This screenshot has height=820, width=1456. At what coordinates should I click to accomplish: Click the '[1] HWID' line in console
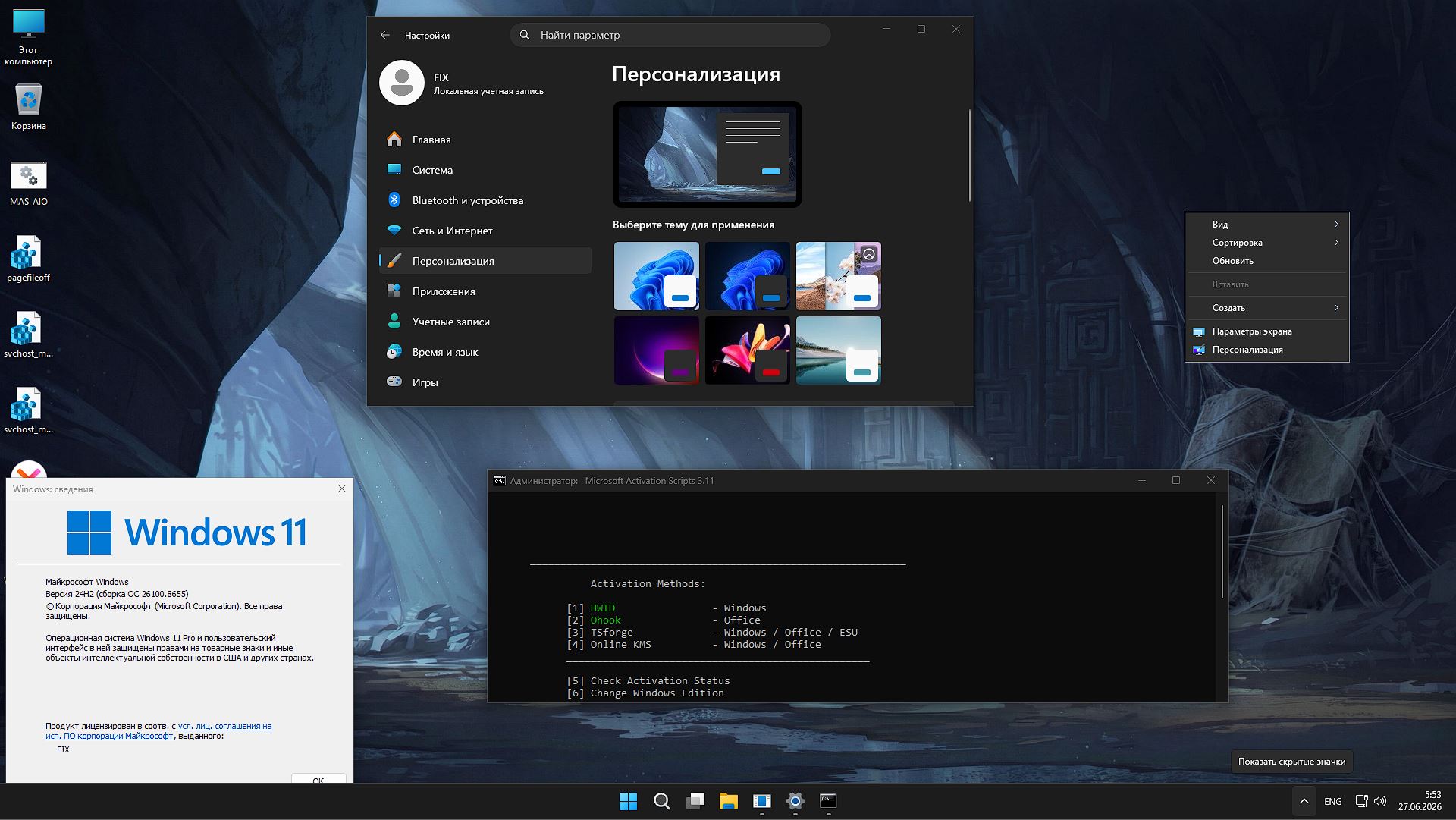[667, 608]
